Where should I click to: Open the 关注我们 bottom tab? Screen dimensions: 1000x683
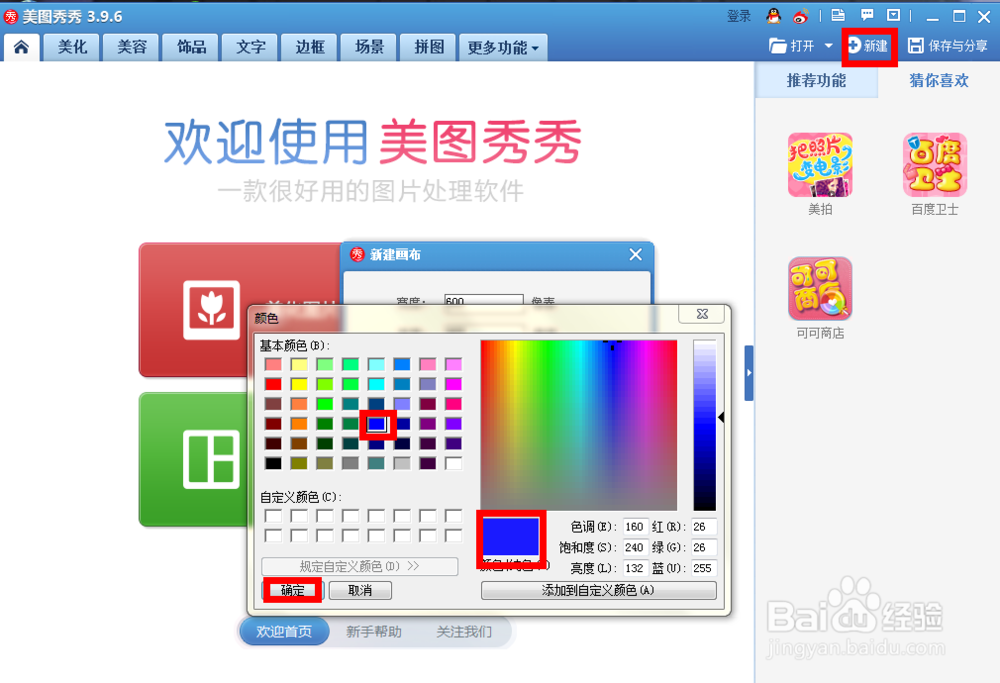(464, 631)
